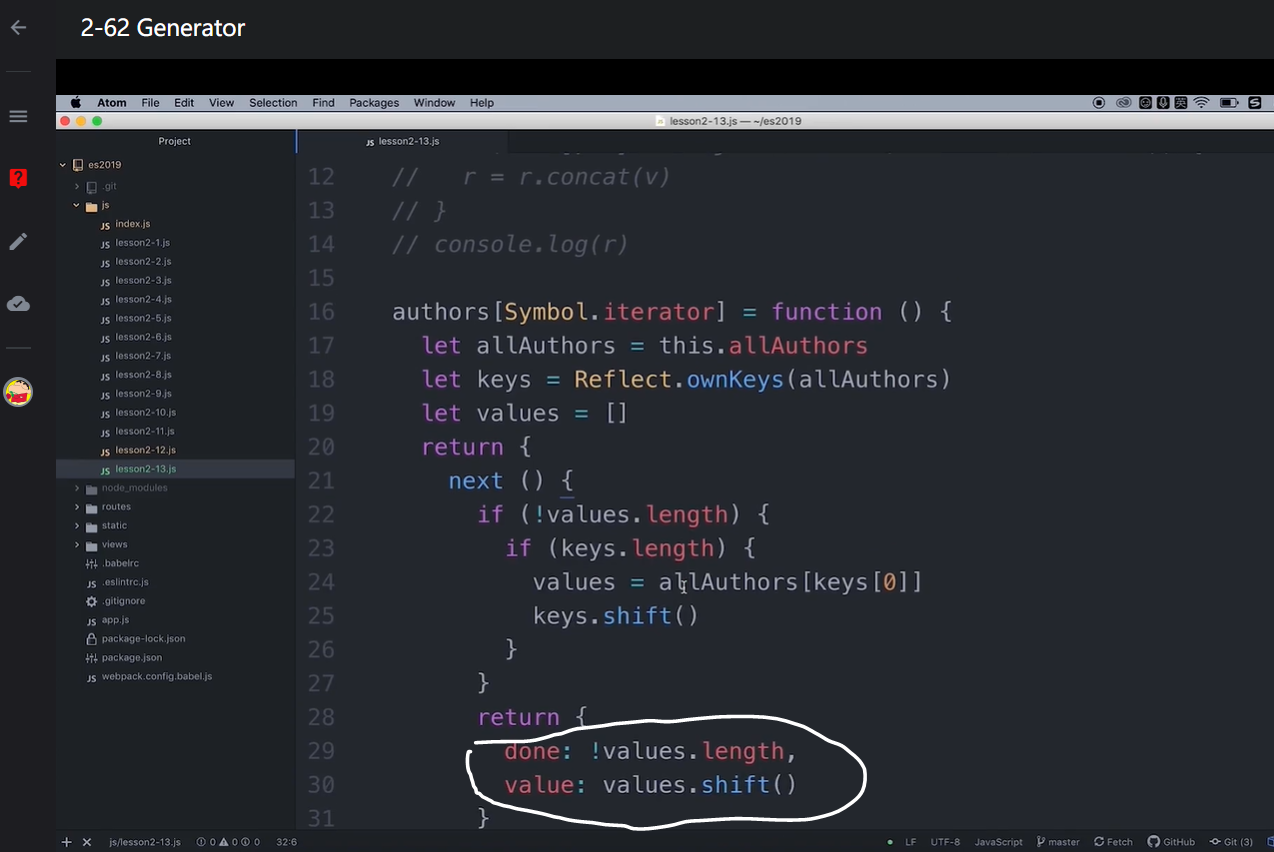Viewport: 1274px width, 852px height.
Task: Open the cartoon user avatar
Action: tap(18, 392)
